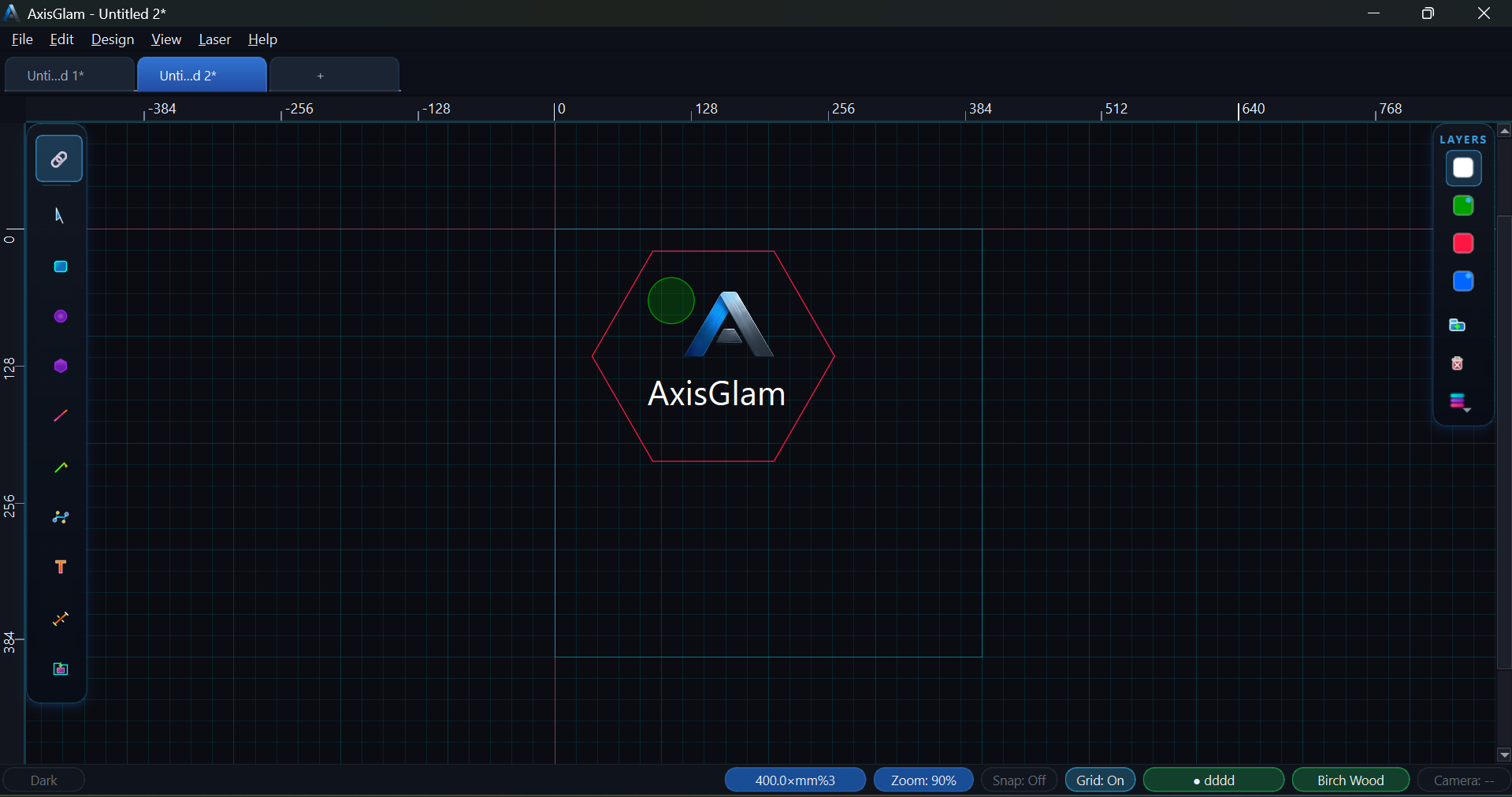Create a new document with the plus tab
This screenshot has height=797, width=1512.
click(320, 75)
